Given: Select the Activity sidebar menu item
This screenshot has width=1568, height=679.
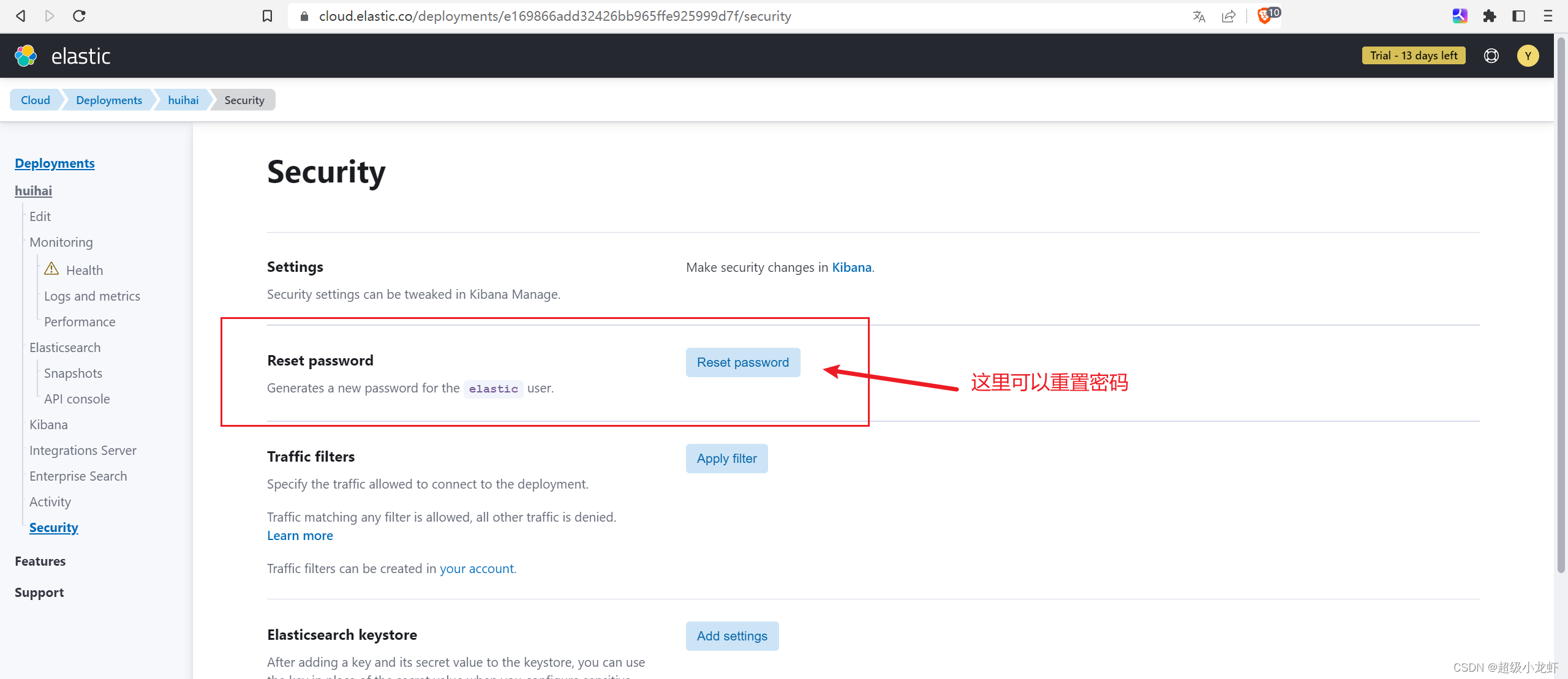Looking at the screenshot, I should point(49,502).
